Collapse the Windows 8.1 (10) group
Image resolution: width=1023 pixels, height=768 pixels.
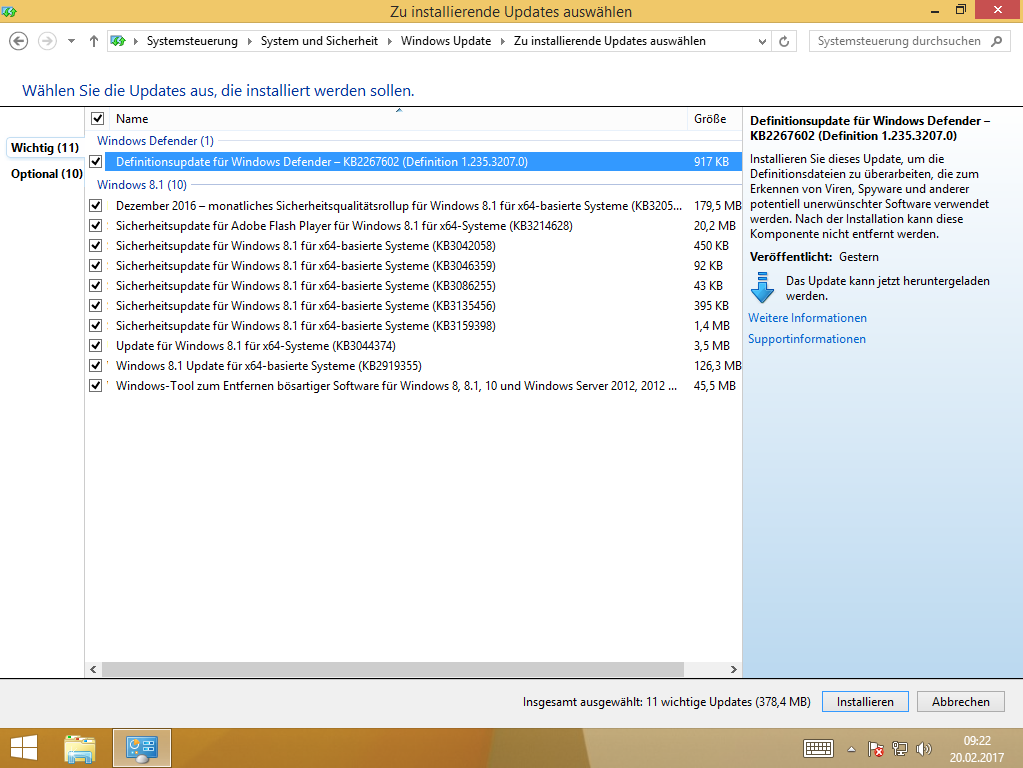coord(142,185)
